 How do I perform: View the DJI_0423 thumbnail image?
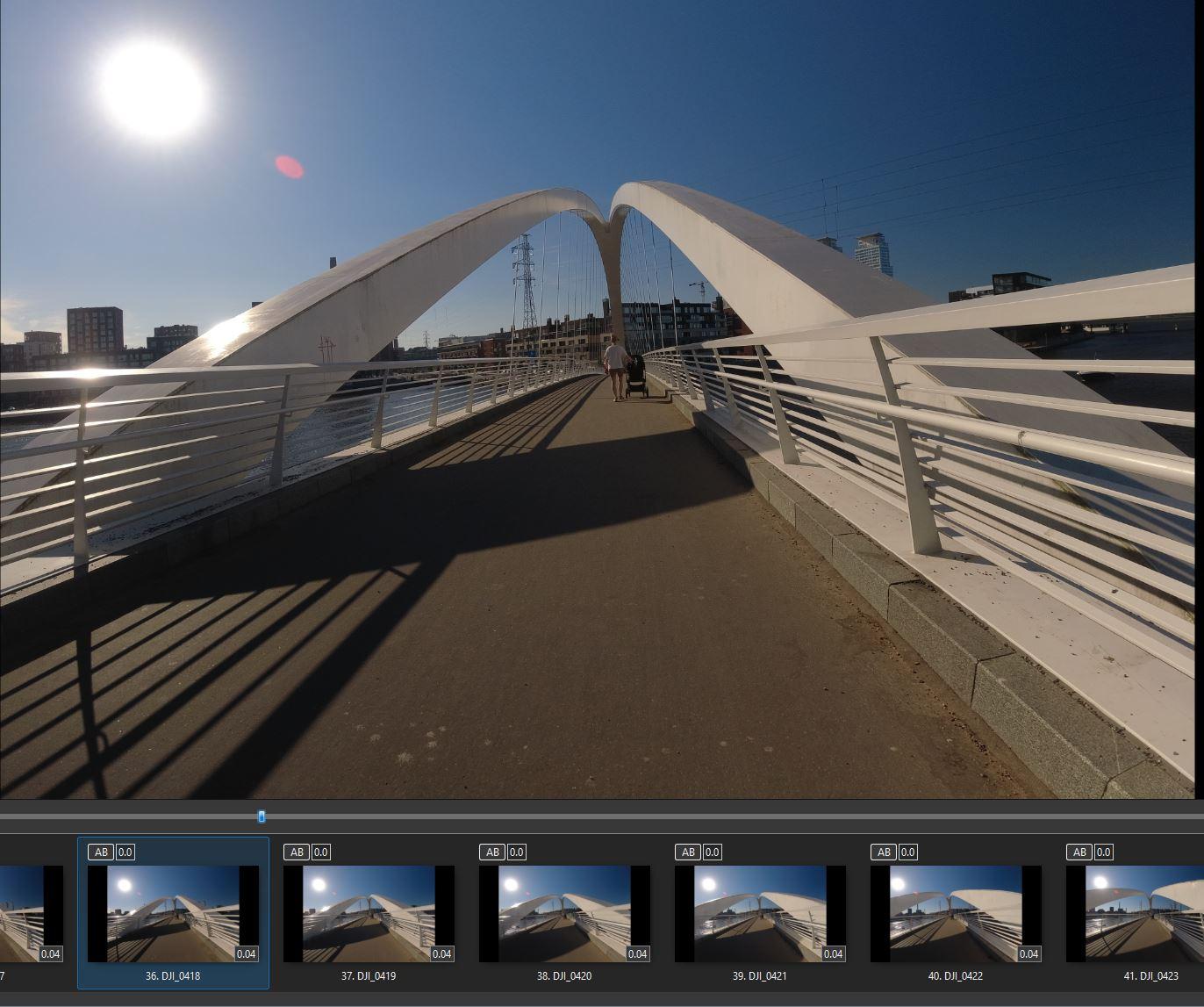pos(1135,914)
